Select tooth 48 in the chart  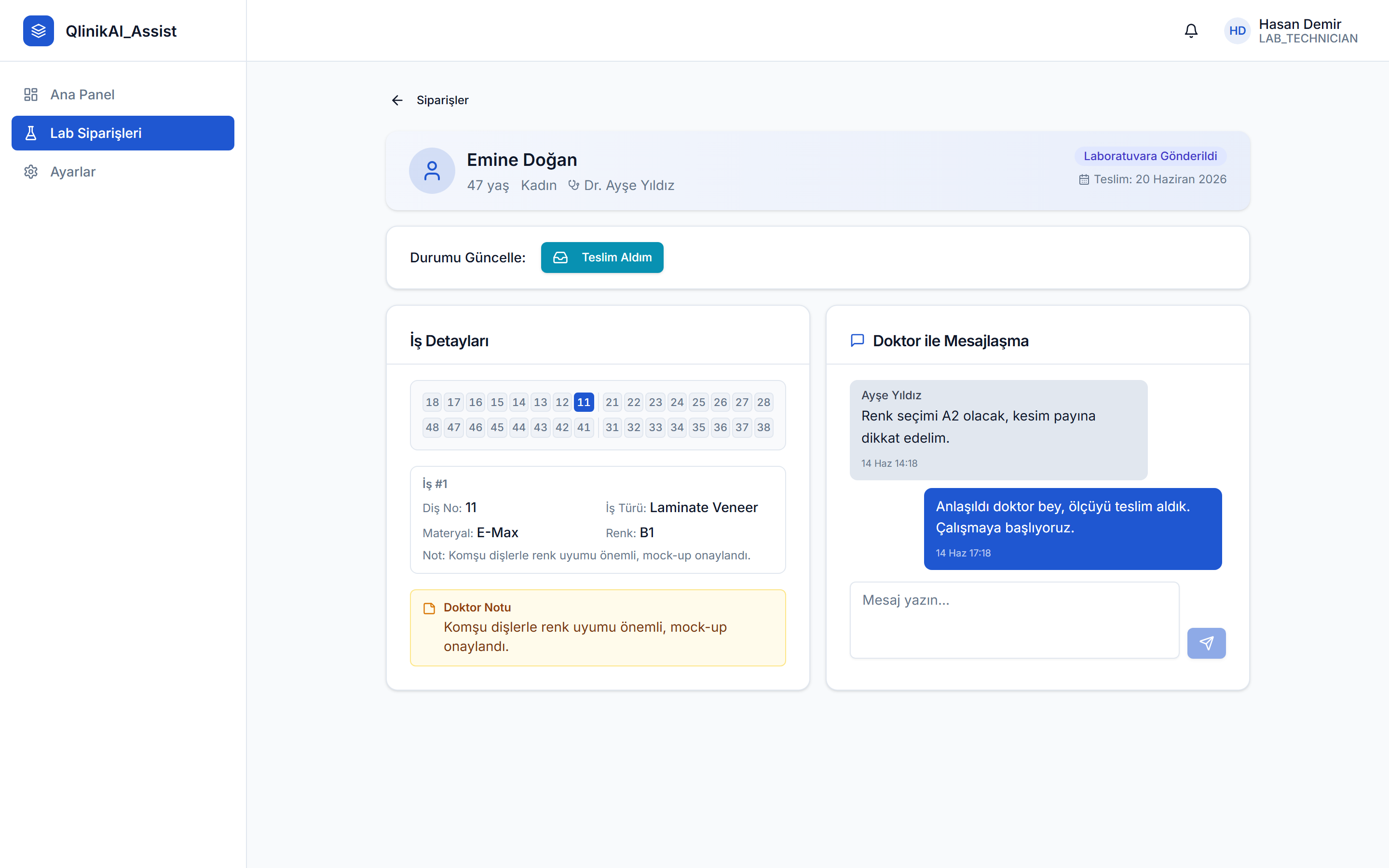pyautogui.click(x=432, y=428)
